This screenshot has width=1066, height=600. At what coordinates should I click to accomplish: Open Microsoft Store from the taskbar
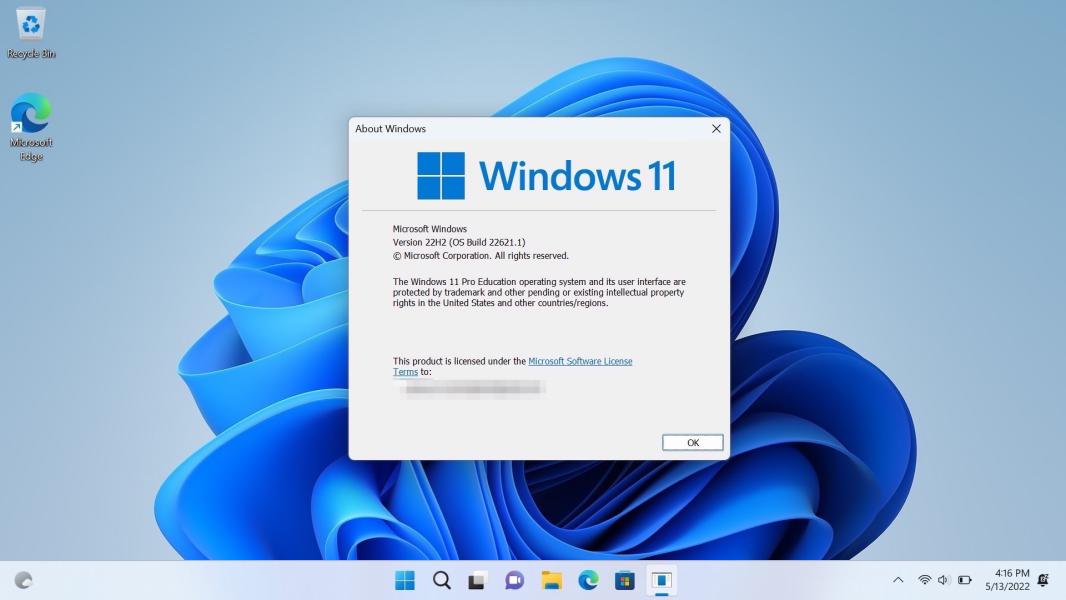[625, 580]
